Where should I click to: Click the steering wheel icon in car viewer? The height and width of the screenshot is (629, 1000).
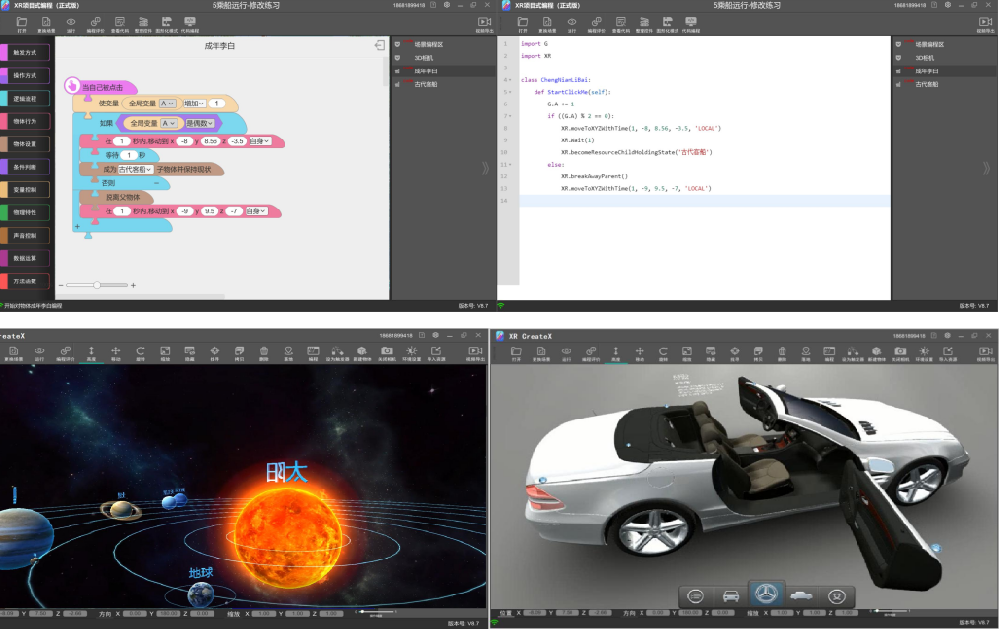point(767,595)
